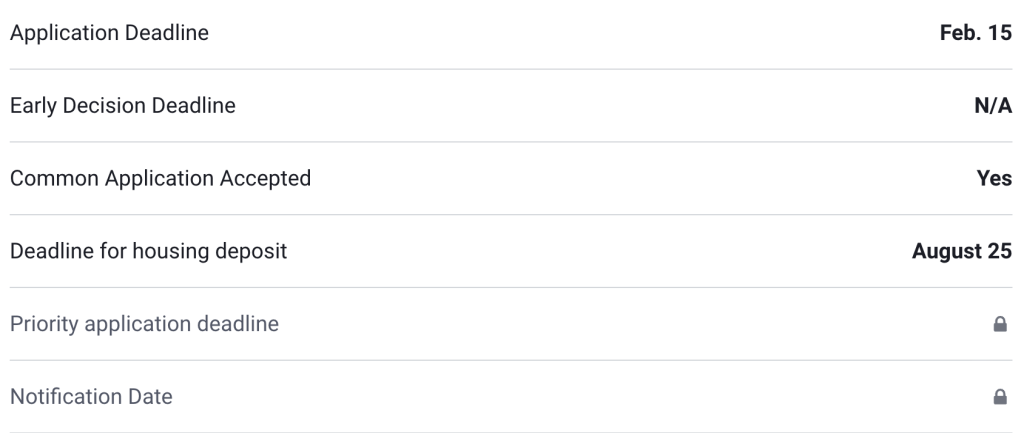This screenshot has width=1024, height=433.
Task: Open the locked Notification Date label
Action: (91, 397)
